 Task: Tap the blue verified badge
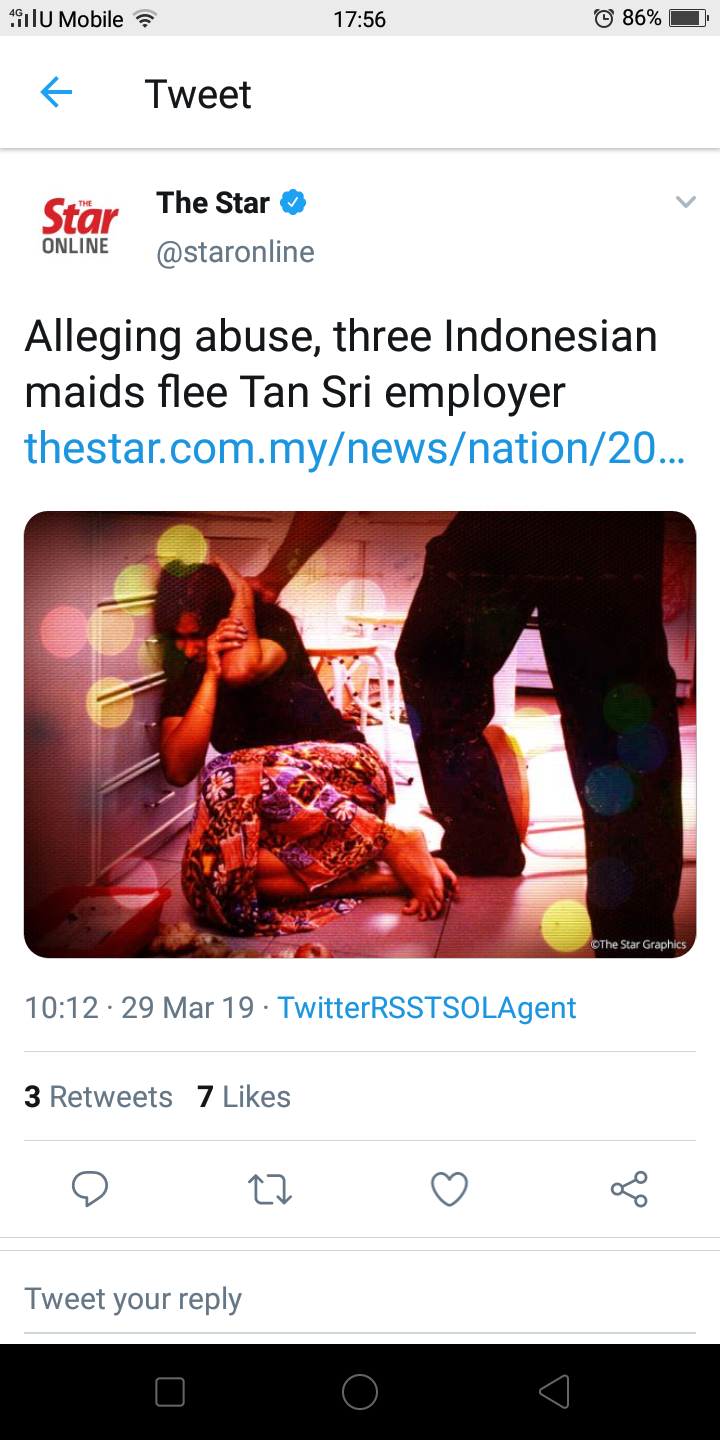(x=293, y=202)
